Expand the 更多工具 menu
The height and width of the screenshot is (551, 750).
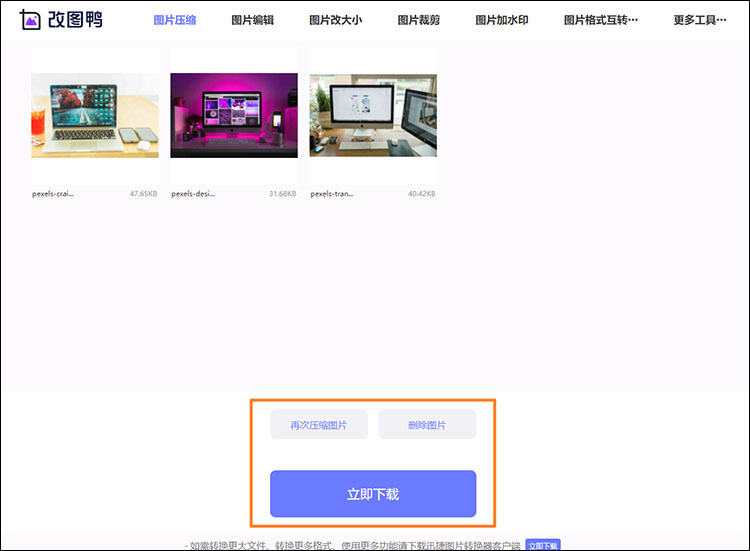[700, 20]
